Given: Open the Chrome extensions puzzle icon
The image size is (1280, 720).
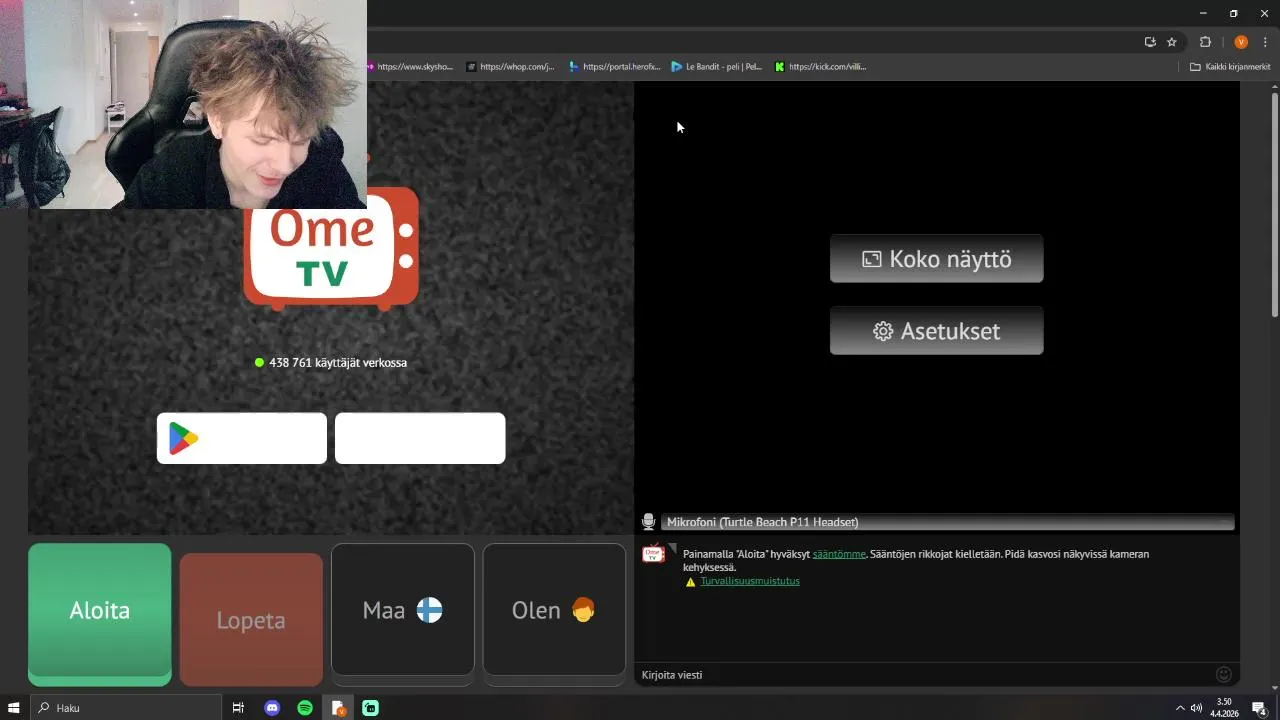Looking at the screenshot, I should tap(1205, 42).
